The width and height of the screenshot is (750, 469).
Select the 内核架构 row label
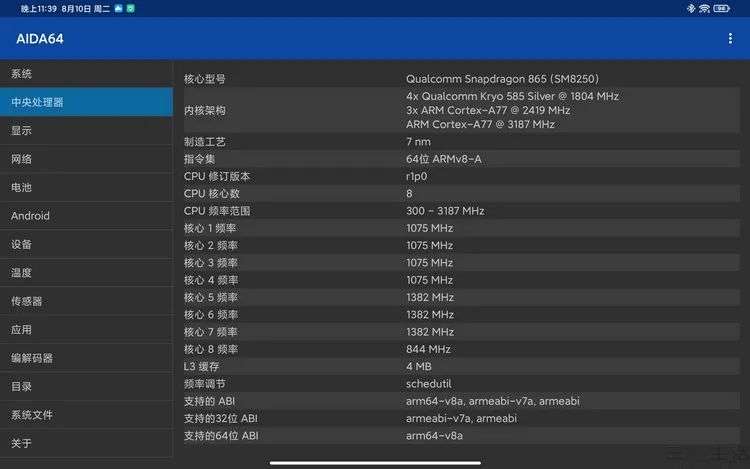tap(204, 110)
